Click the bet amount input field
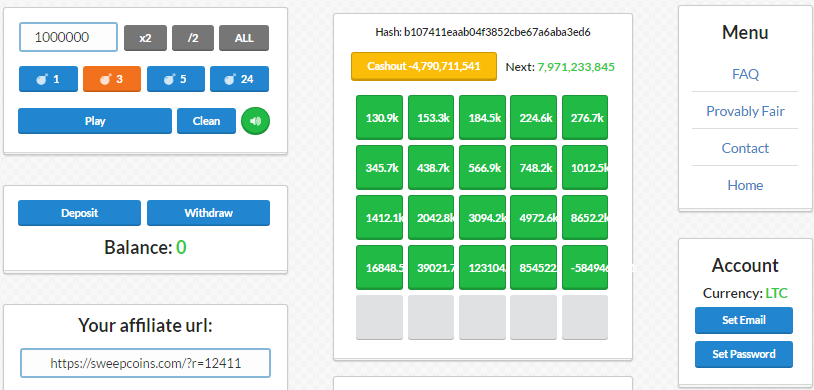Screen dimensions: 814x390 [x=69, y=37]
